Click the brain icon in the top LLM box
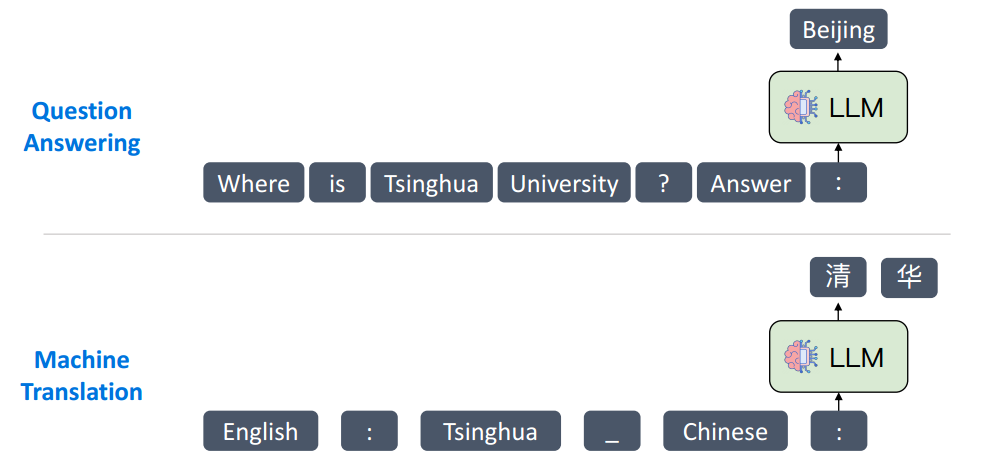 click(799, 107)
